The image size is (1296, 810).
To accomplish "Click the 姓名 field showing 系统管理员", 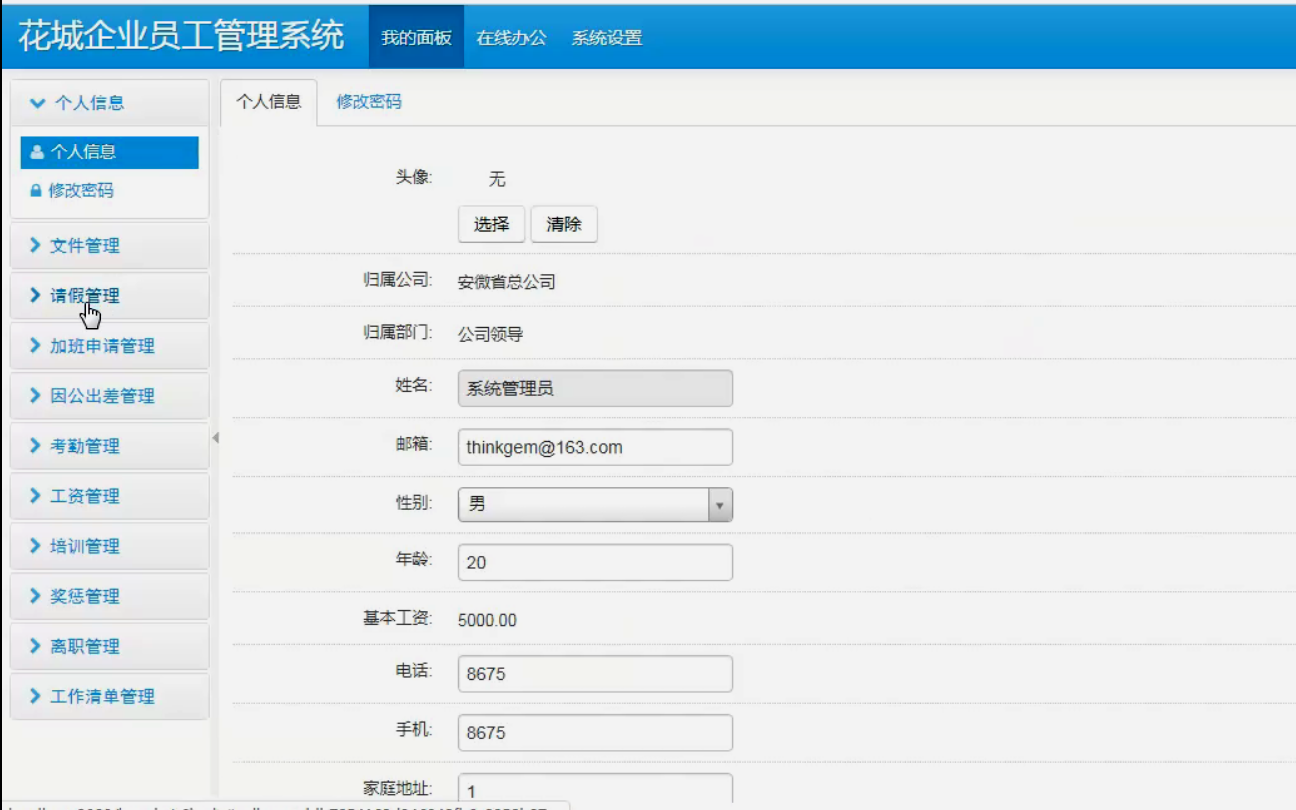I will tap(595, 388).
